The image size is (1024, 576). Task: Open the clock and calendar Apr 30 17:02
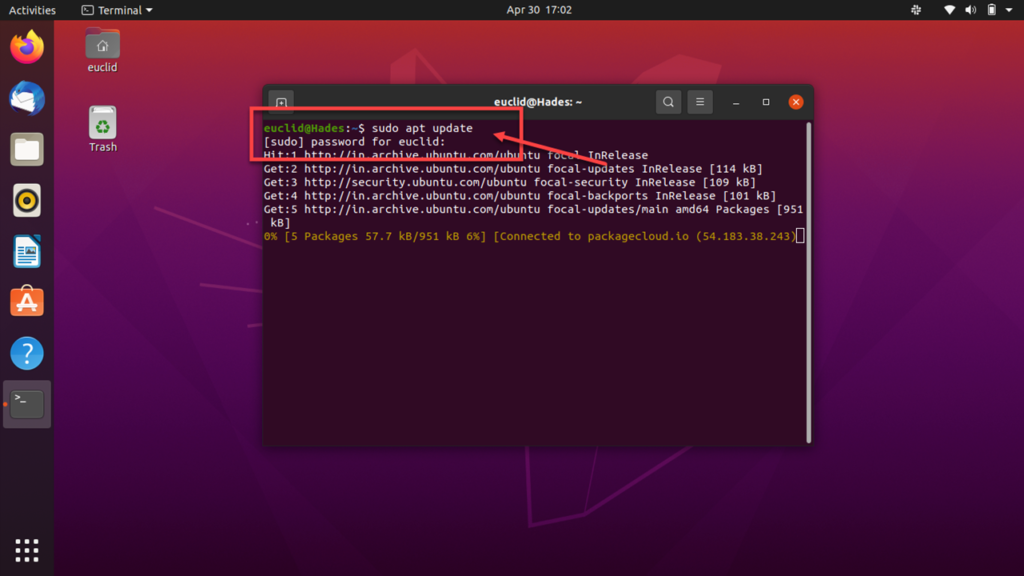coord(539,10)
